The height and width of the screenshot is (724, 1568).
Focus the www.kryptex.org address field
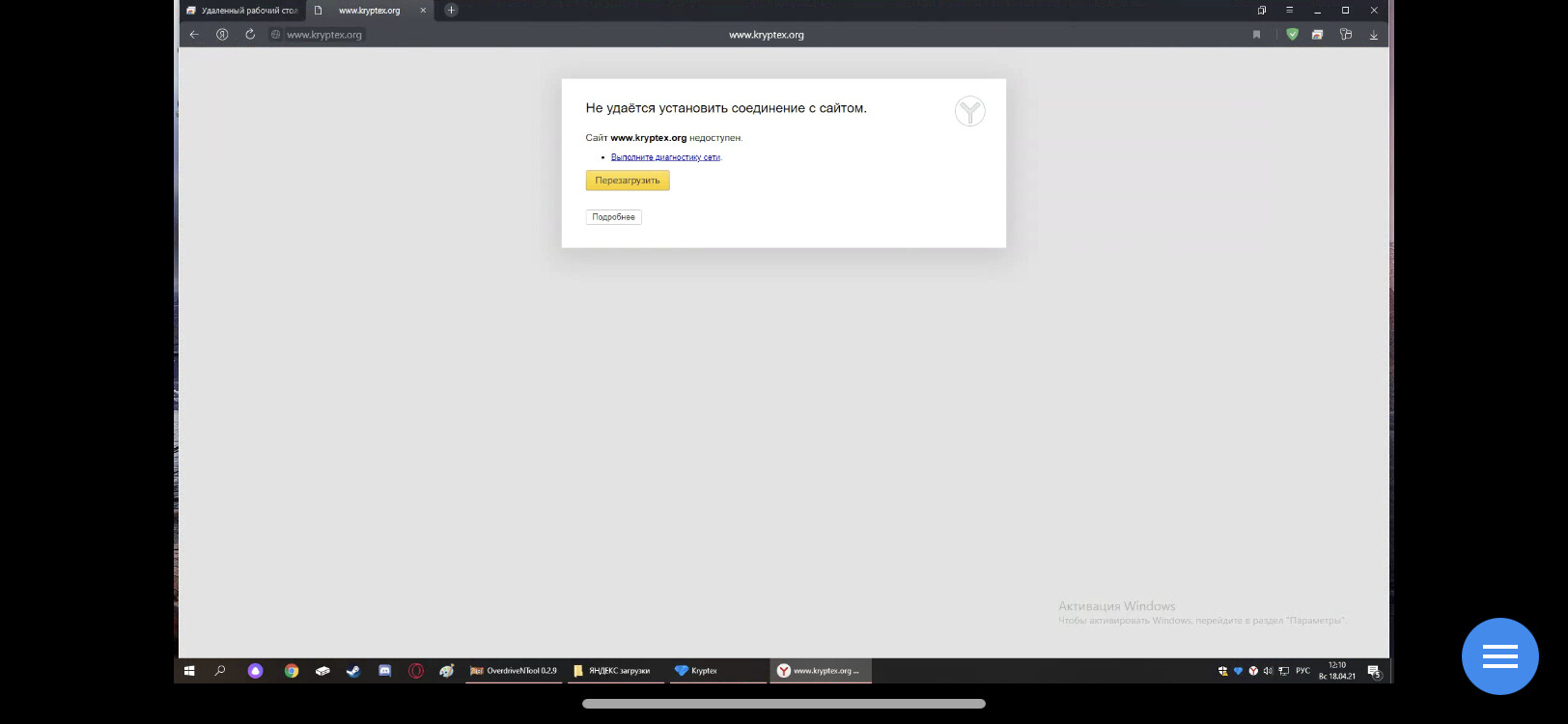click(x=324, y=35)
